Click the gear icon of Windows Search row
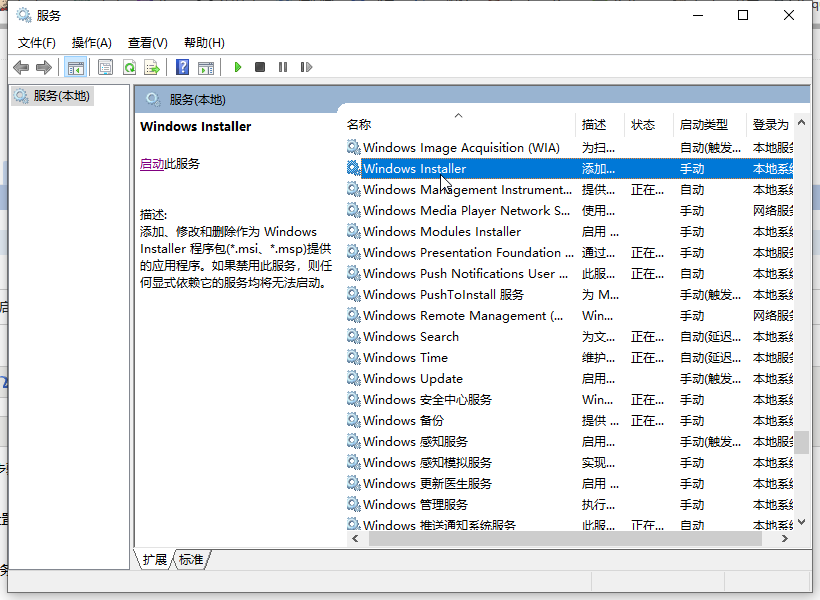 pos(354,336)
